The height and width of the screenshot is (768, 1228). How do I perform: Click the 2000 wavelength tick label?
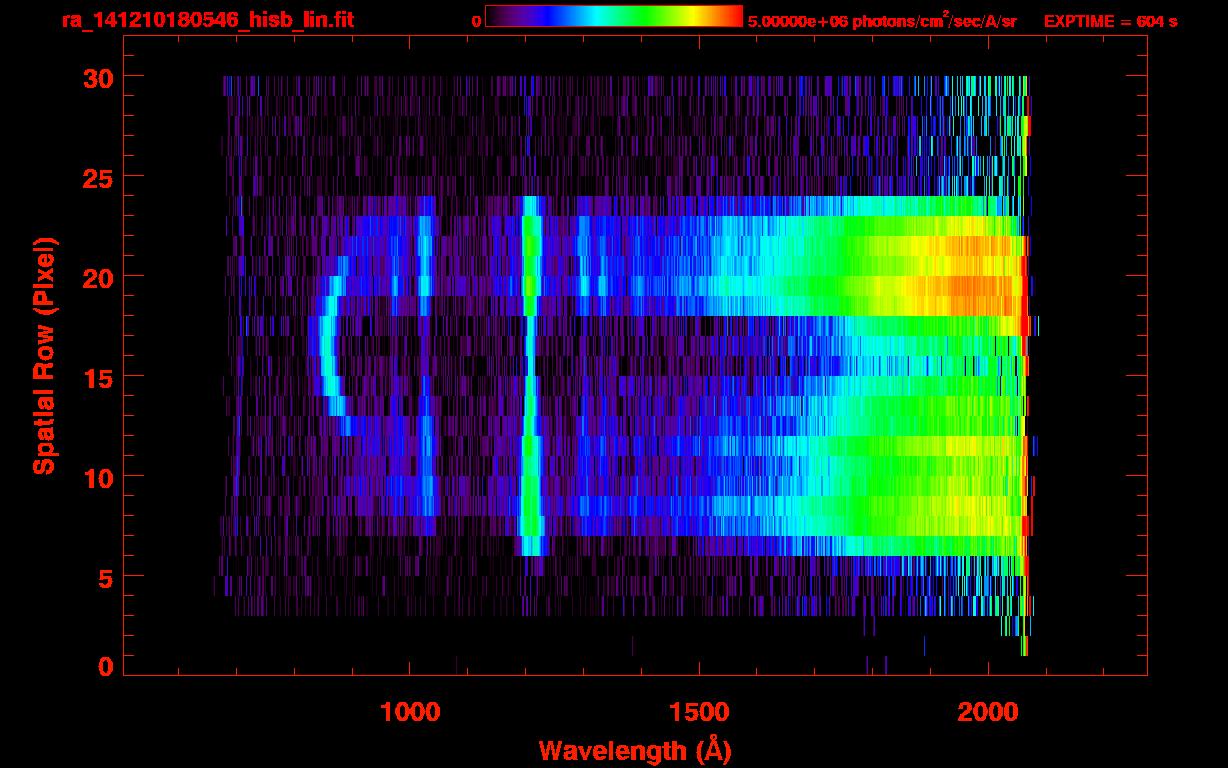tap(988, 713)
